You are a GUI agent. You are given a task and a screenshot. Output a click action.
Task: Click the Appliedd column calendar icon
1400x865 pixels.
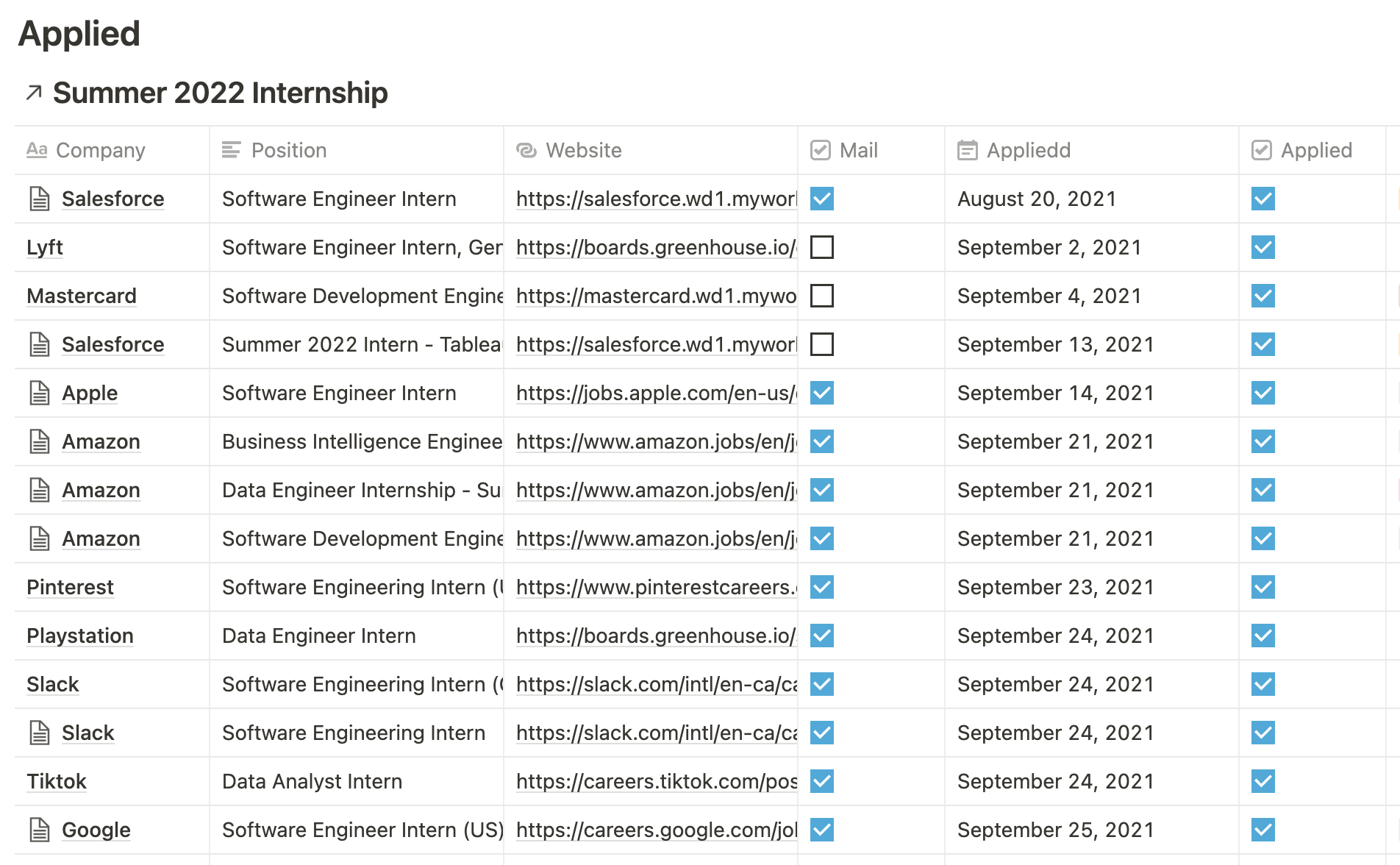pyautogui.click(x=968, y=150)
